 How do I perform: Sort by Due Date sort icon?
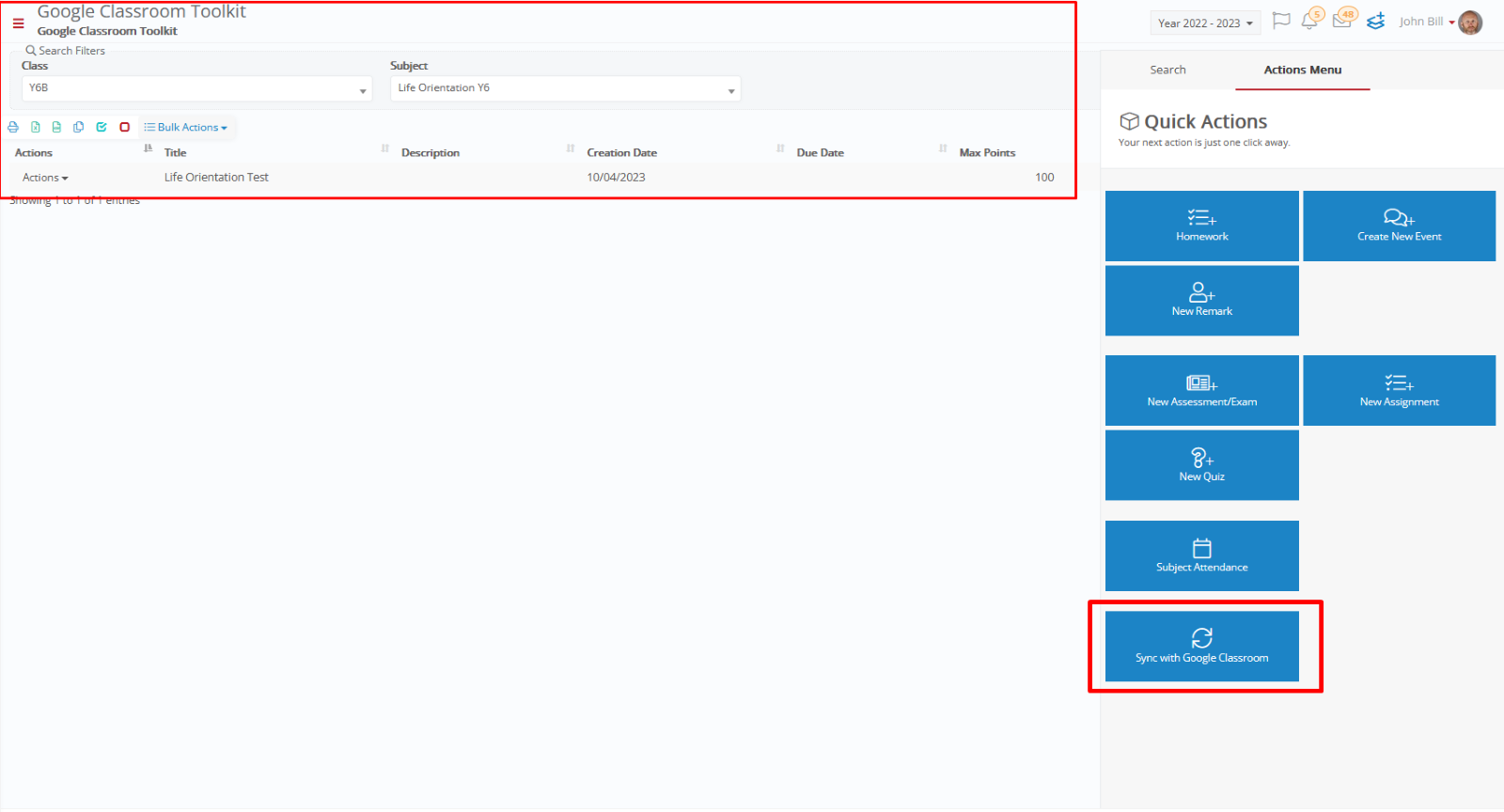[x=943, y=148]
